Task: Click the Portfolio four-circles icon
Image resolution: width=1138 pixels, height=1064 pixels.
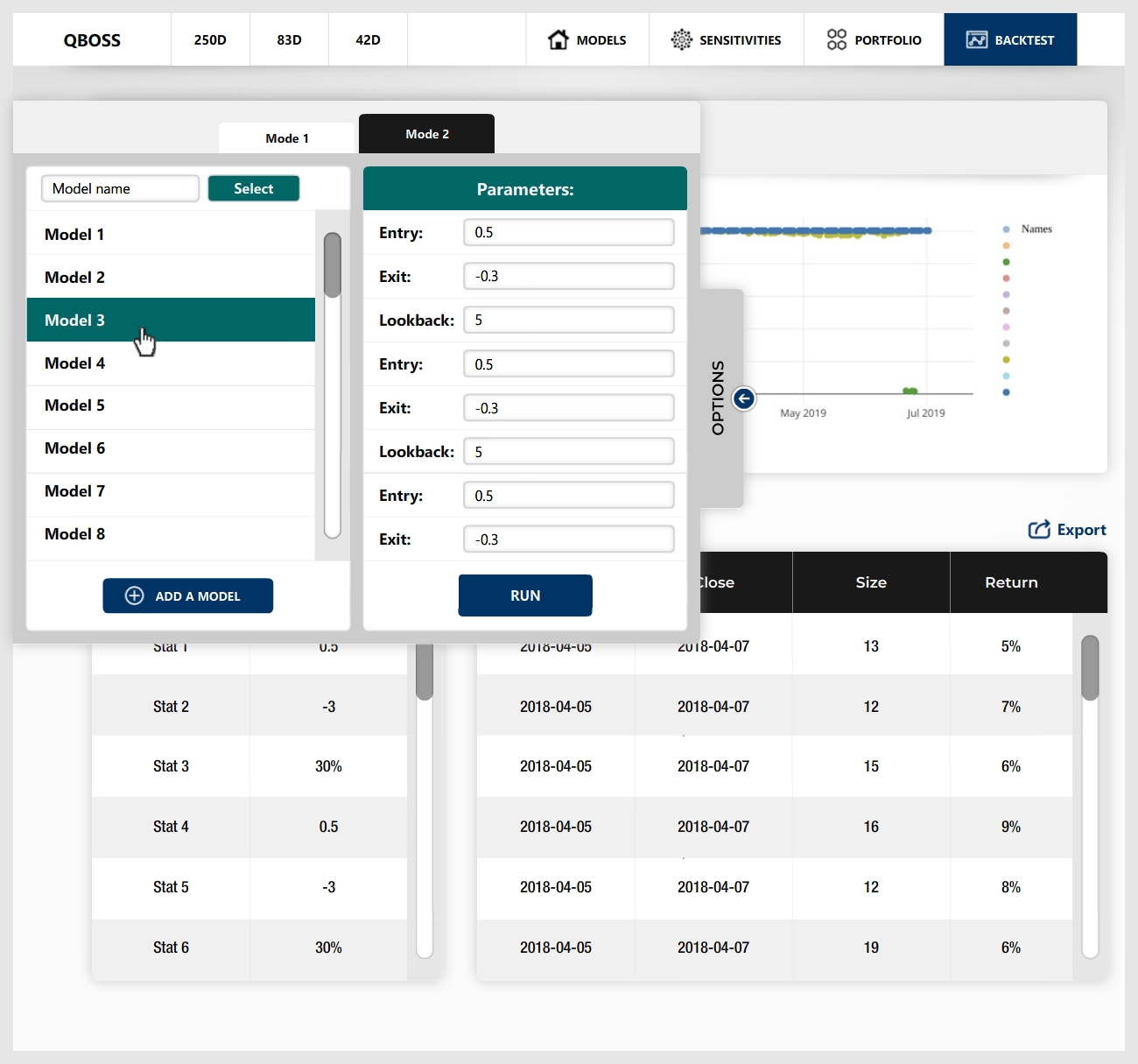Action: point(836,39)
